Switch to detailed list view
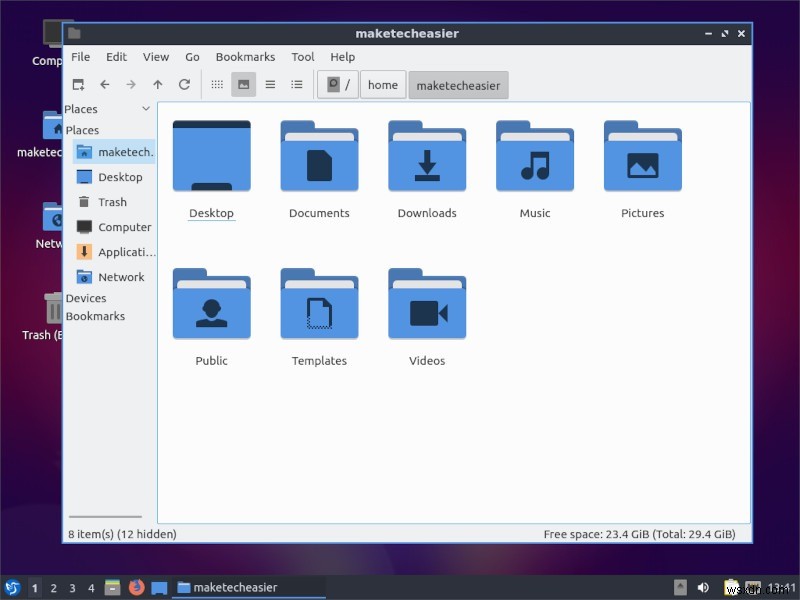 click(x=296, y=84)
